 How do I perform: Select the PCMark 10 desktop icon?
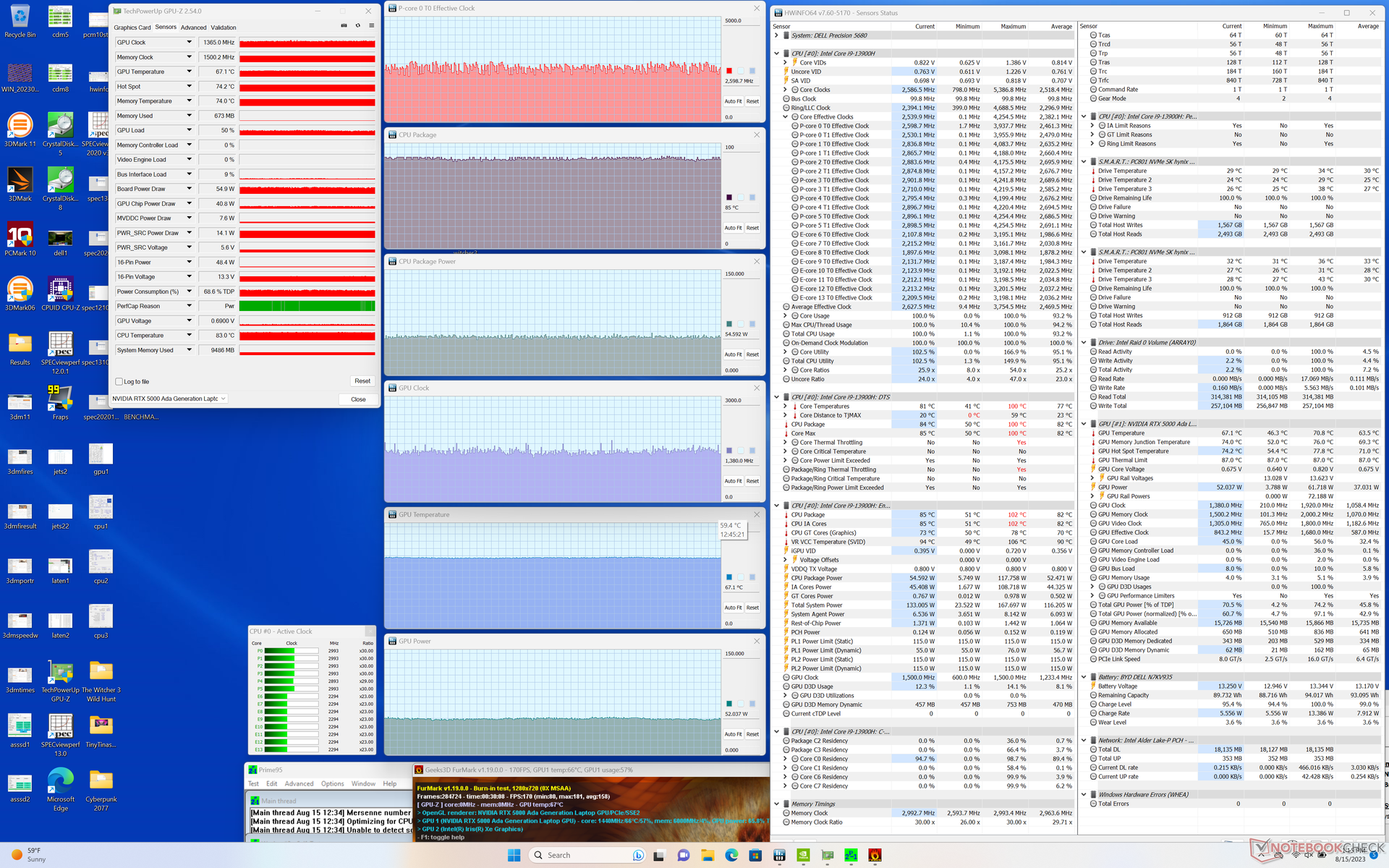tap(20, 239)
